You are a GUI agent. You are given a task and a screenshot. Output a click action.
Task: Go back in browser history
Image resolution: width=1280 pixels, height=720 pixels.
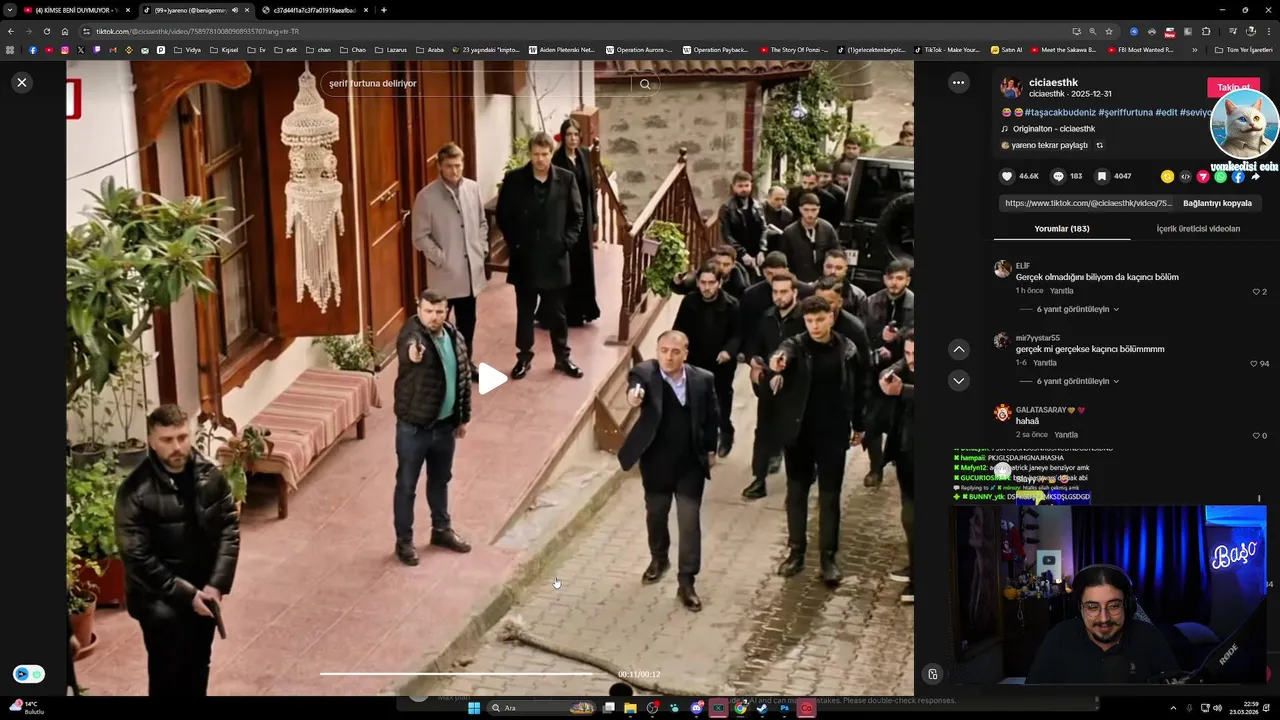11,31
